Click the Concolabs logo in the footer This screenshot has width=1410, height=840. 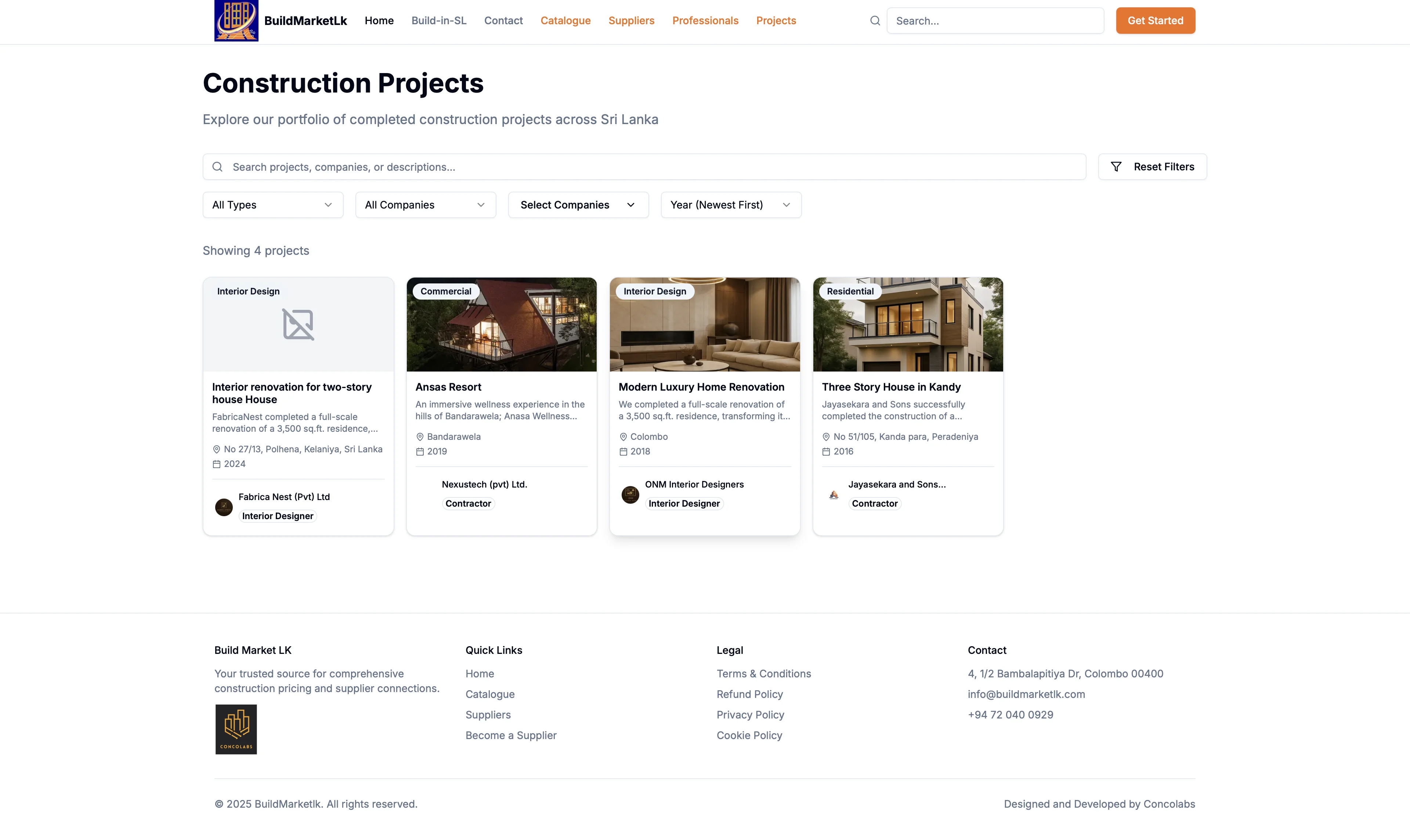(x=235, y=729)
